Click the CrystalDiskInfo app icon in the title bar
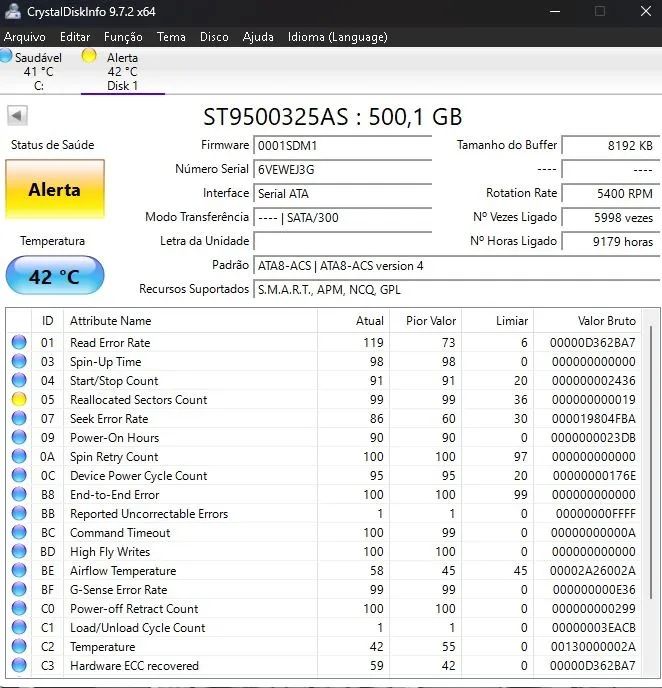 coord(13,11)
